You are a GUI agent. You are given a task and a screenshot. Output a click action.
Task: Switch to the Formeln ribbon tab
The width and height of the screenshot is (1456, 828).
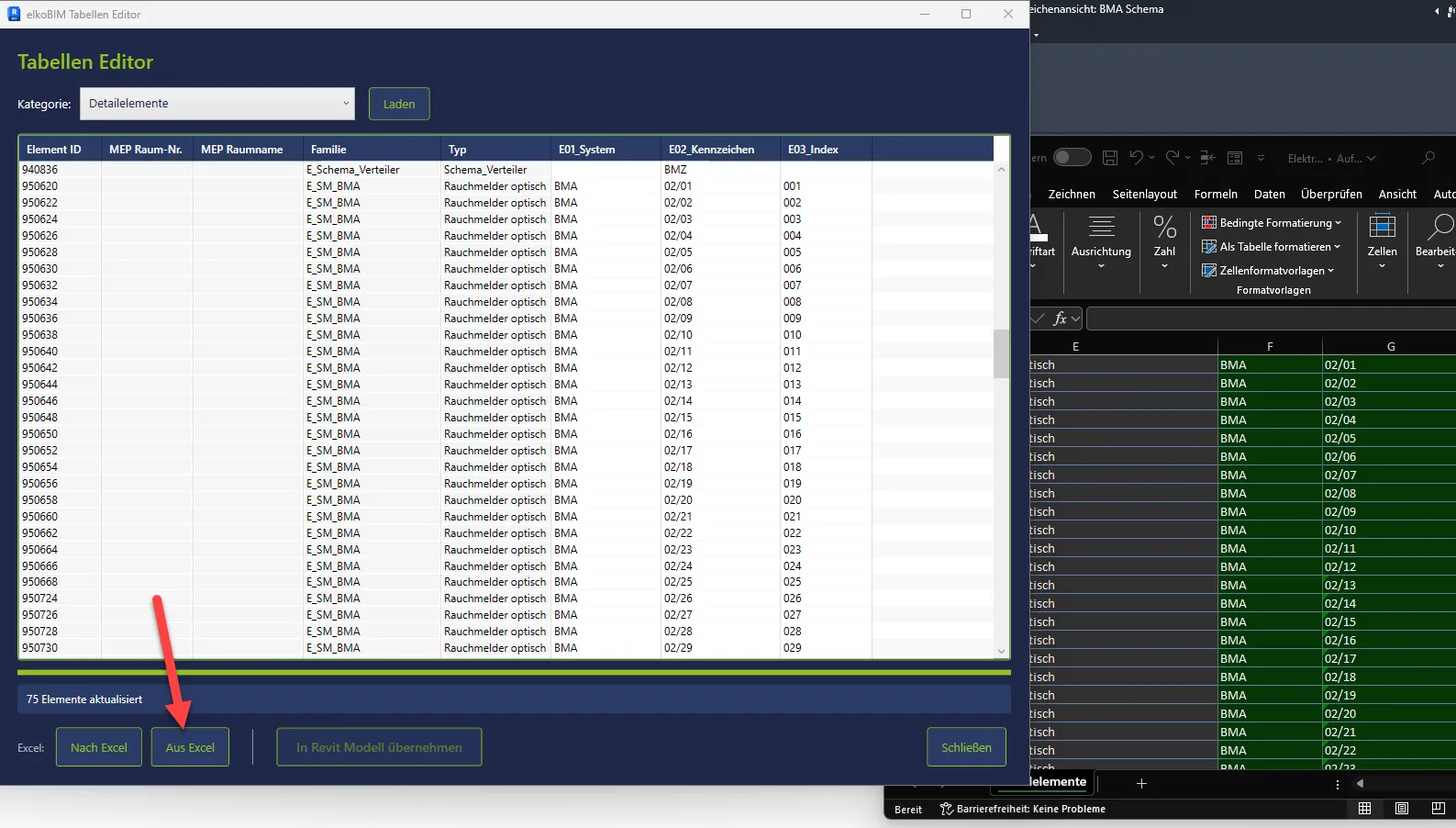pyautogui.click(x=1216, y=195)
